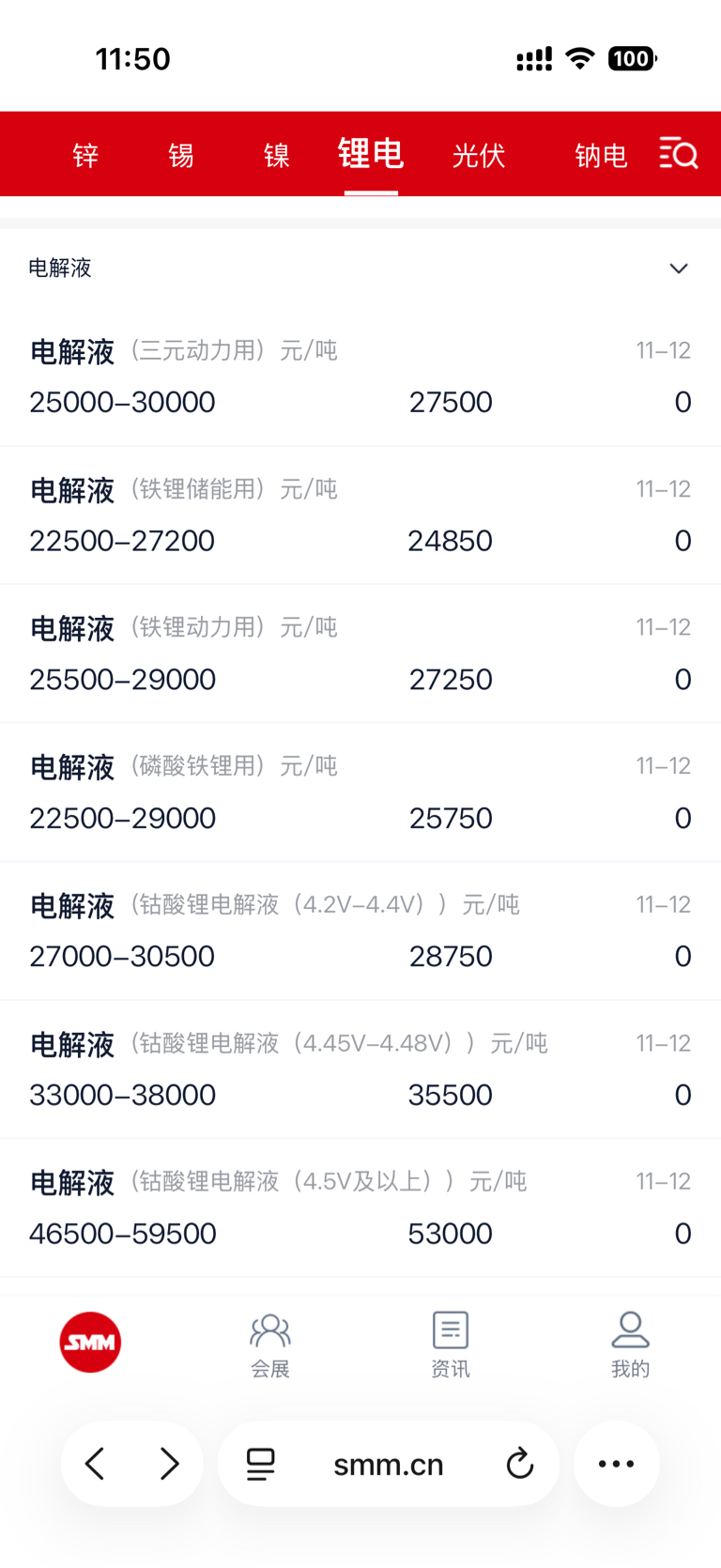
Task: Expand the 电解液 category header
Action: tap(360, 269)
